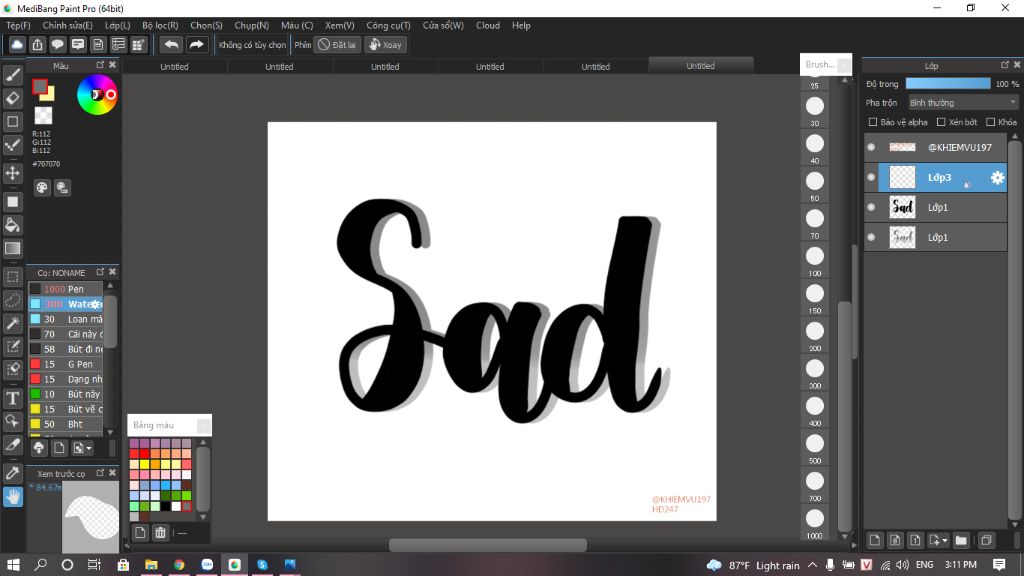Add new layer icon in Lớp panel

coord(874,540)
